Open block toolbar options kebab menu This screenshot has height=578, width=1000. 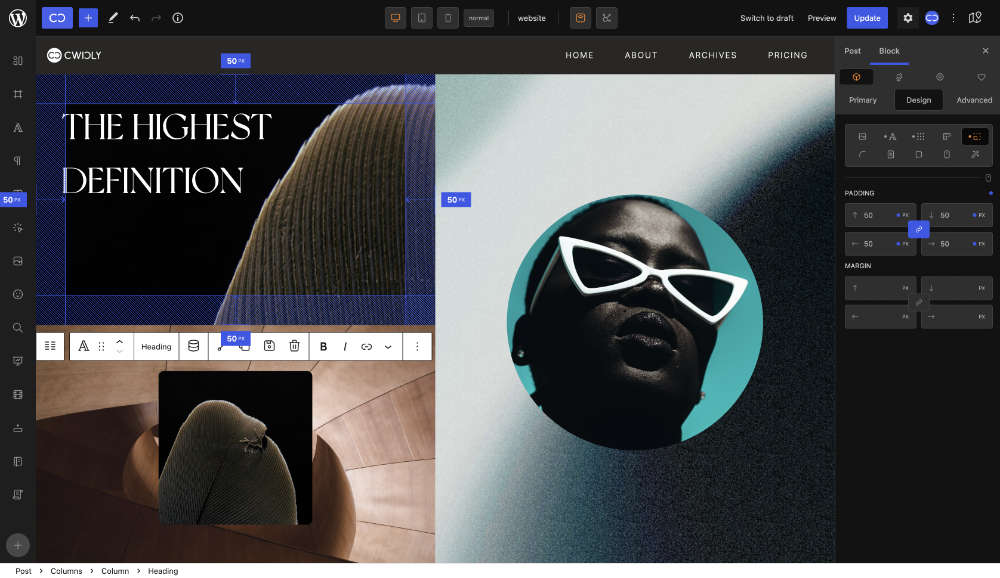(x=417, y=346)
